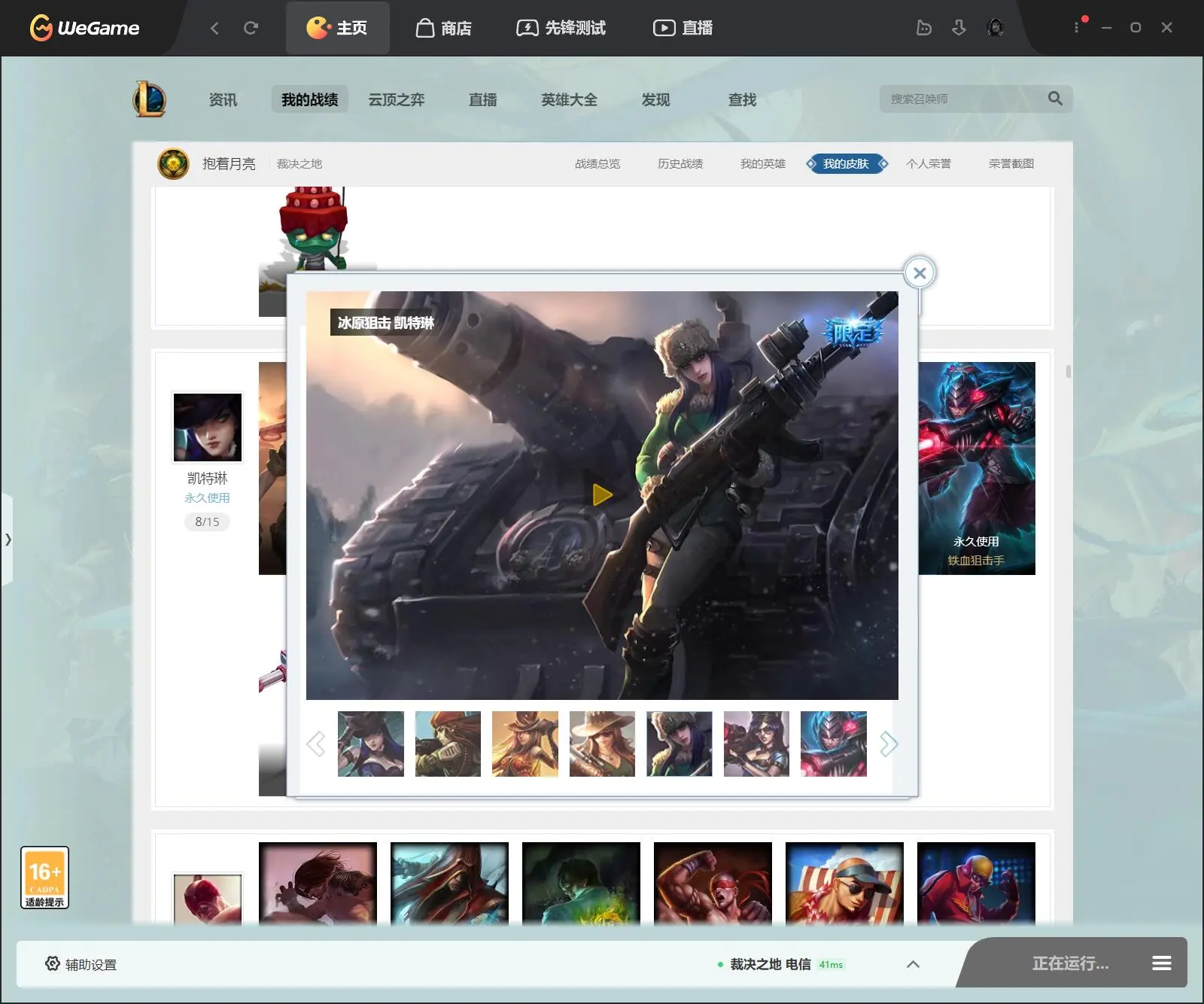
Task: Close the skin preview popup
Action: (x=920, y=273)
